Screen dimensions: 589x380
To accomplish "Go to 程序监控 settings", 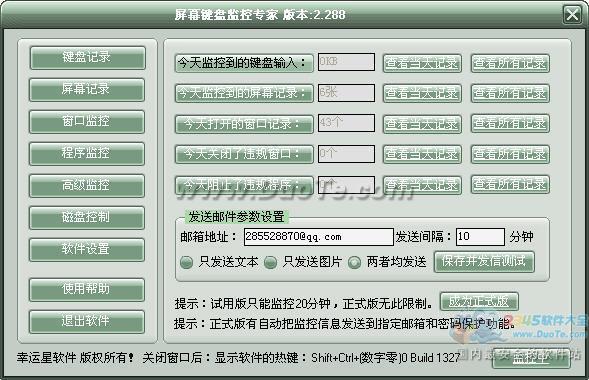I will (87, 154).
